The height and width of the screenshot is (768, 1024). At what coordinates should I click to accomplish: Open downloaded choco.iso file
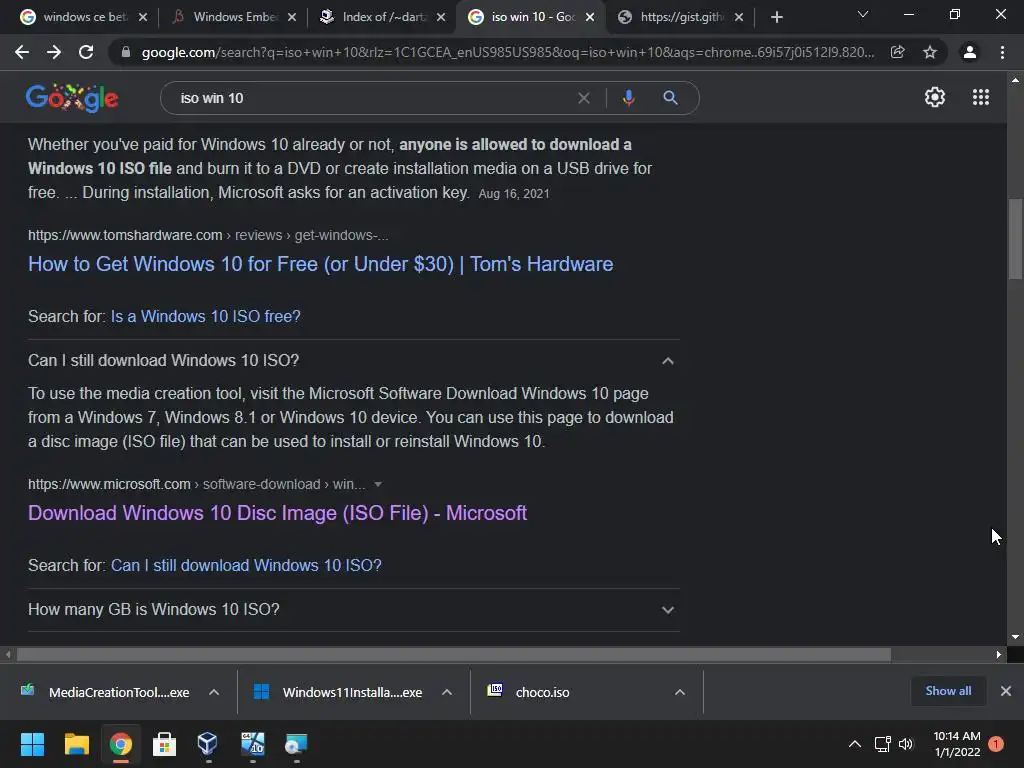[529, 692]
